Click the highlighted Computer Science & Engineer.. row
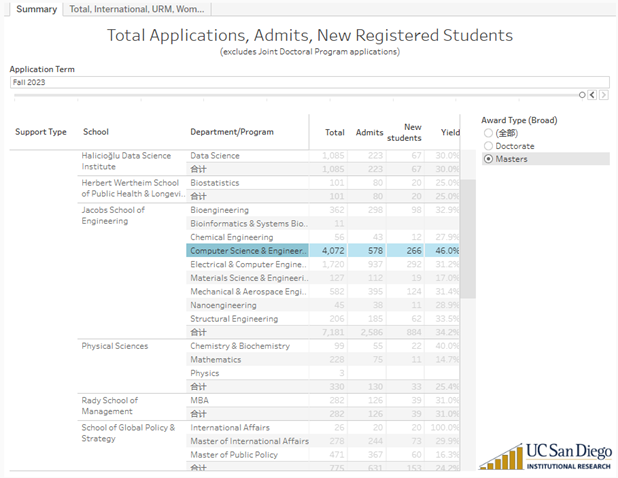618x478 pixels. tap(248, 251)
